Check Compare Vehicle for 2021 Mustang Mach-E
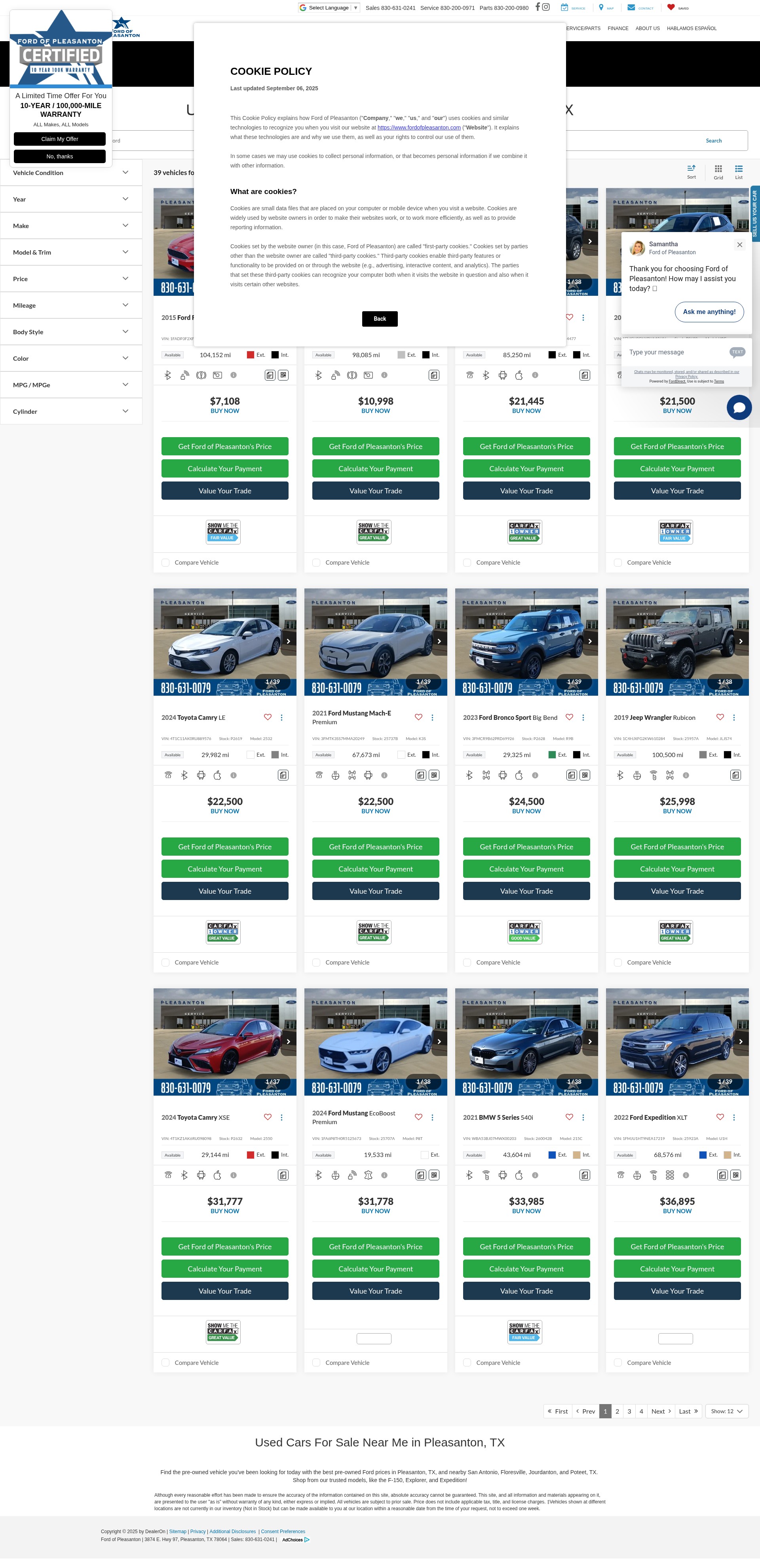This screenshot has width=760, height=1568. (316, 962)
